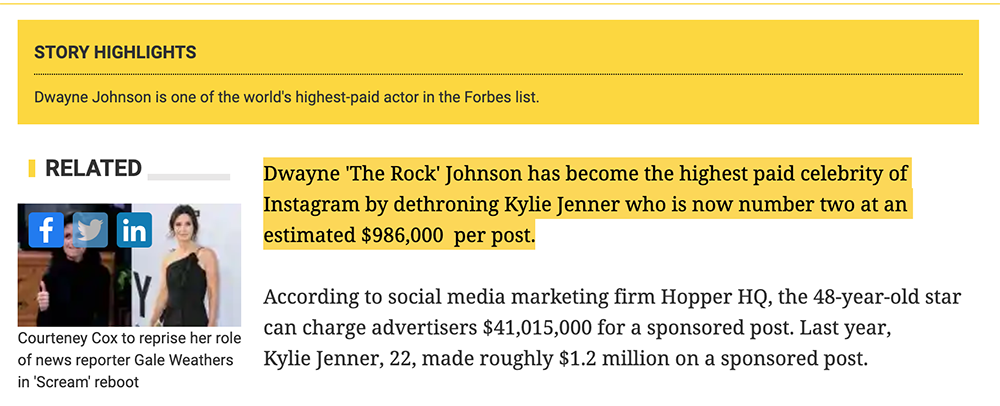Click the RELATED section heading
Screen dimensions: 1000x406
[93, 168]
